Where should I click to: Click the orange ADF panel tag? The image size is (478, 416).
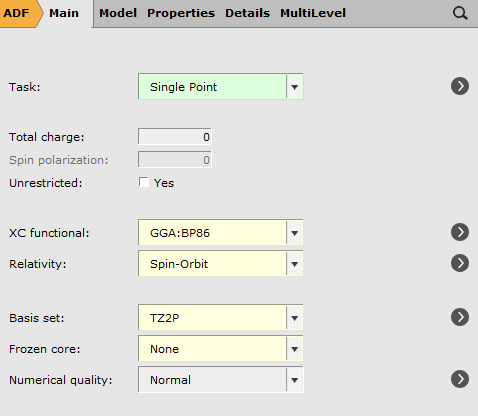tap(19, 13)
